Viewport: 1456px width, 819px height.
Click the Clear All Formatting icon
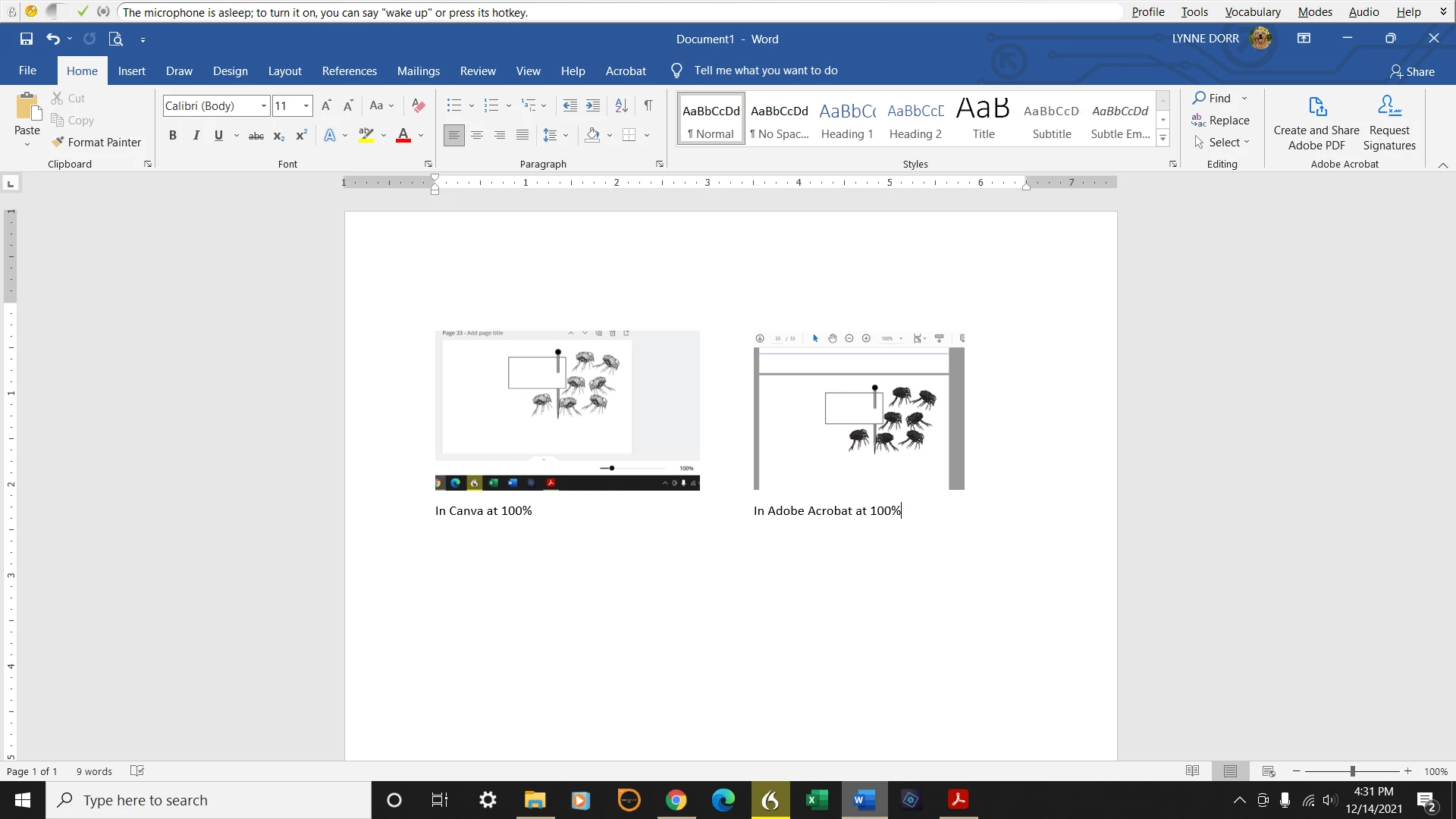pos(418,105)
